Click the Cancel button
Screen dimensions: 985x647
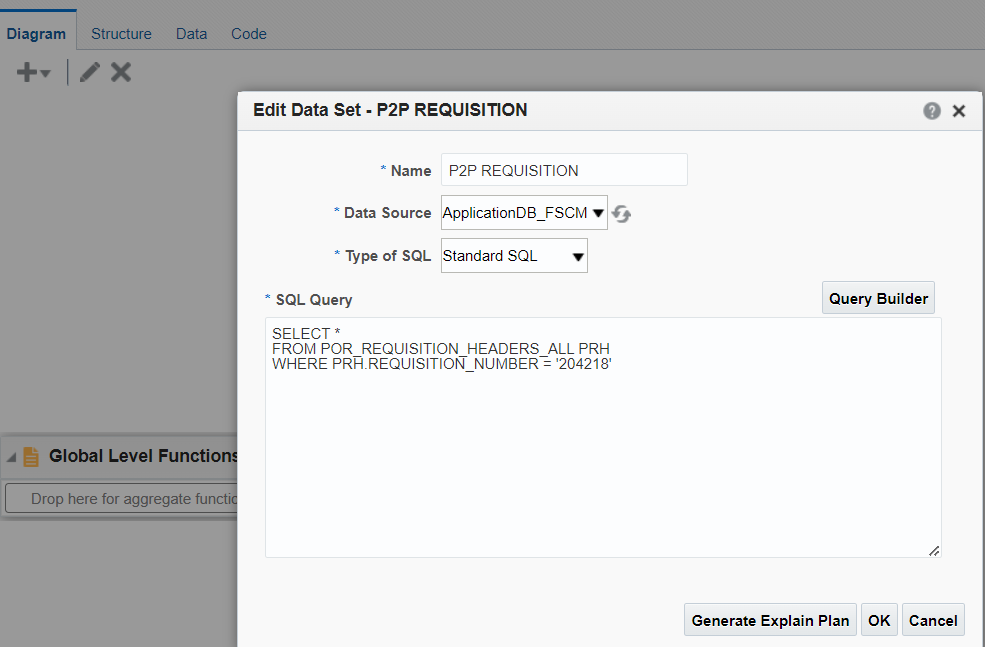(933, 620)
